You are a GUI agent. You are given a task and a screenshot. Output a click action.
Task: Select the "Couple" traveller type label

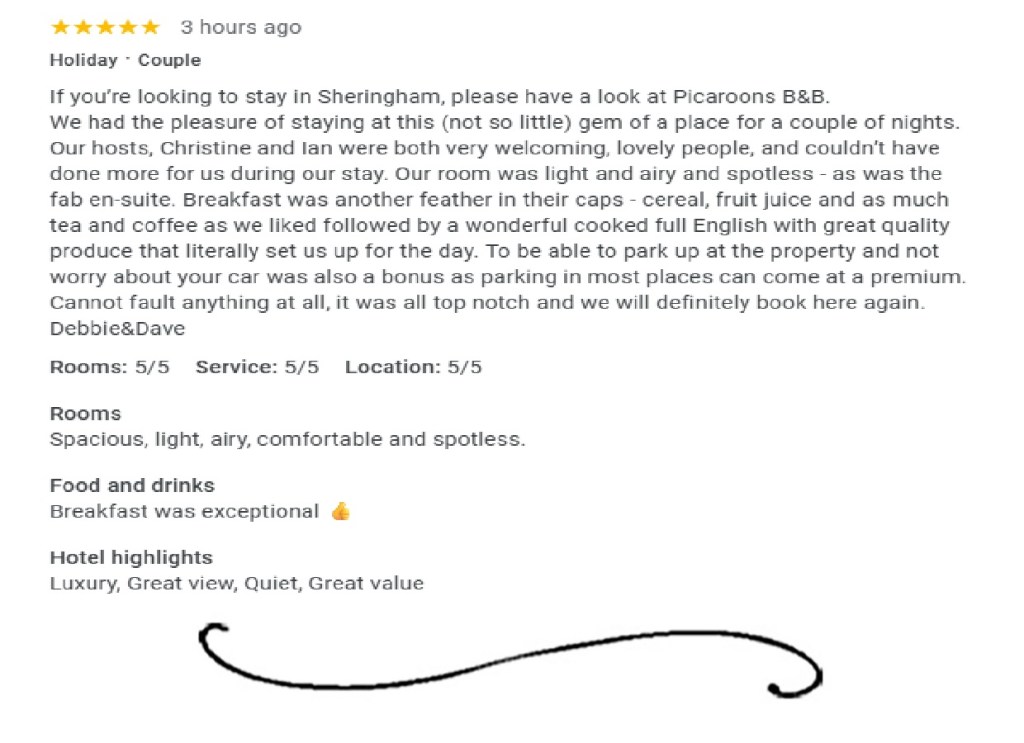[x=169, y=60]
